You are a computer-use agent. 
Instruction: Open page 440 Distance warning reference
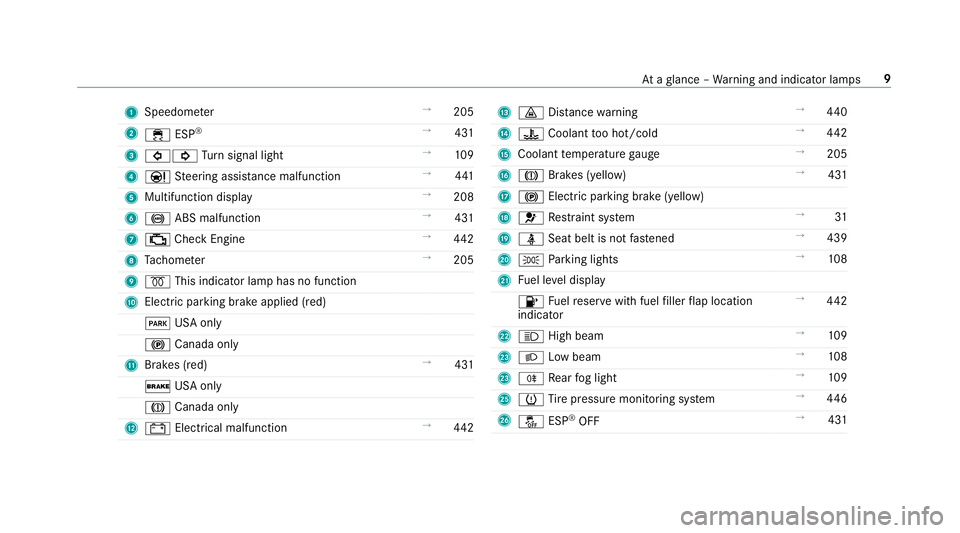point(836,112)
